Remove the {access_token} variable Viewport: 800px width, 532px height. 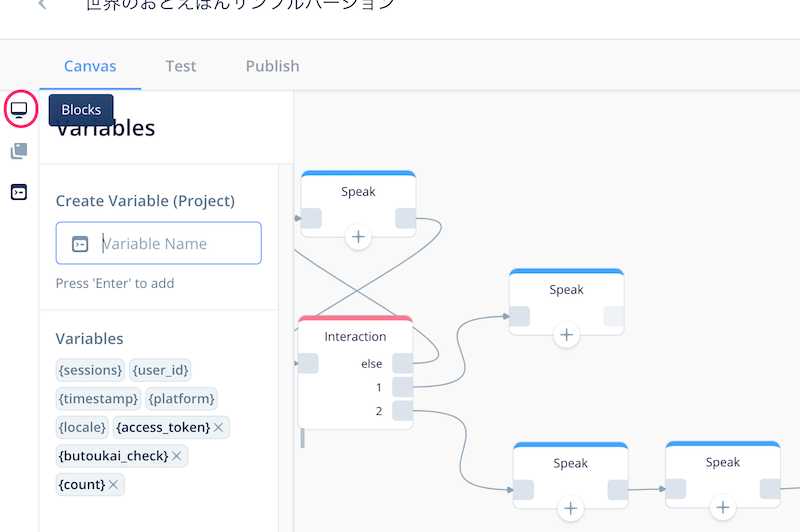tap(218, 427)
